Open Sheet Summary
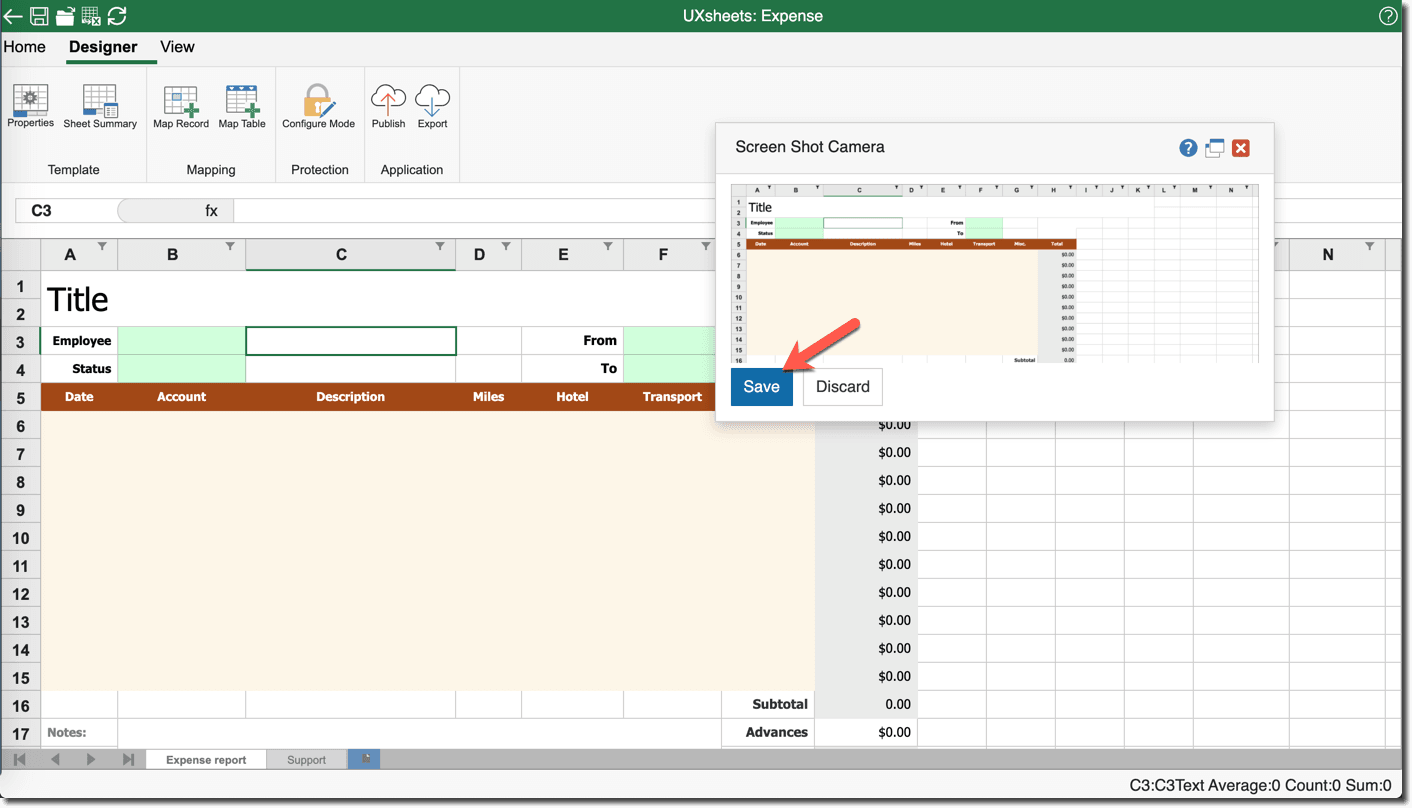 pos(100,107)
